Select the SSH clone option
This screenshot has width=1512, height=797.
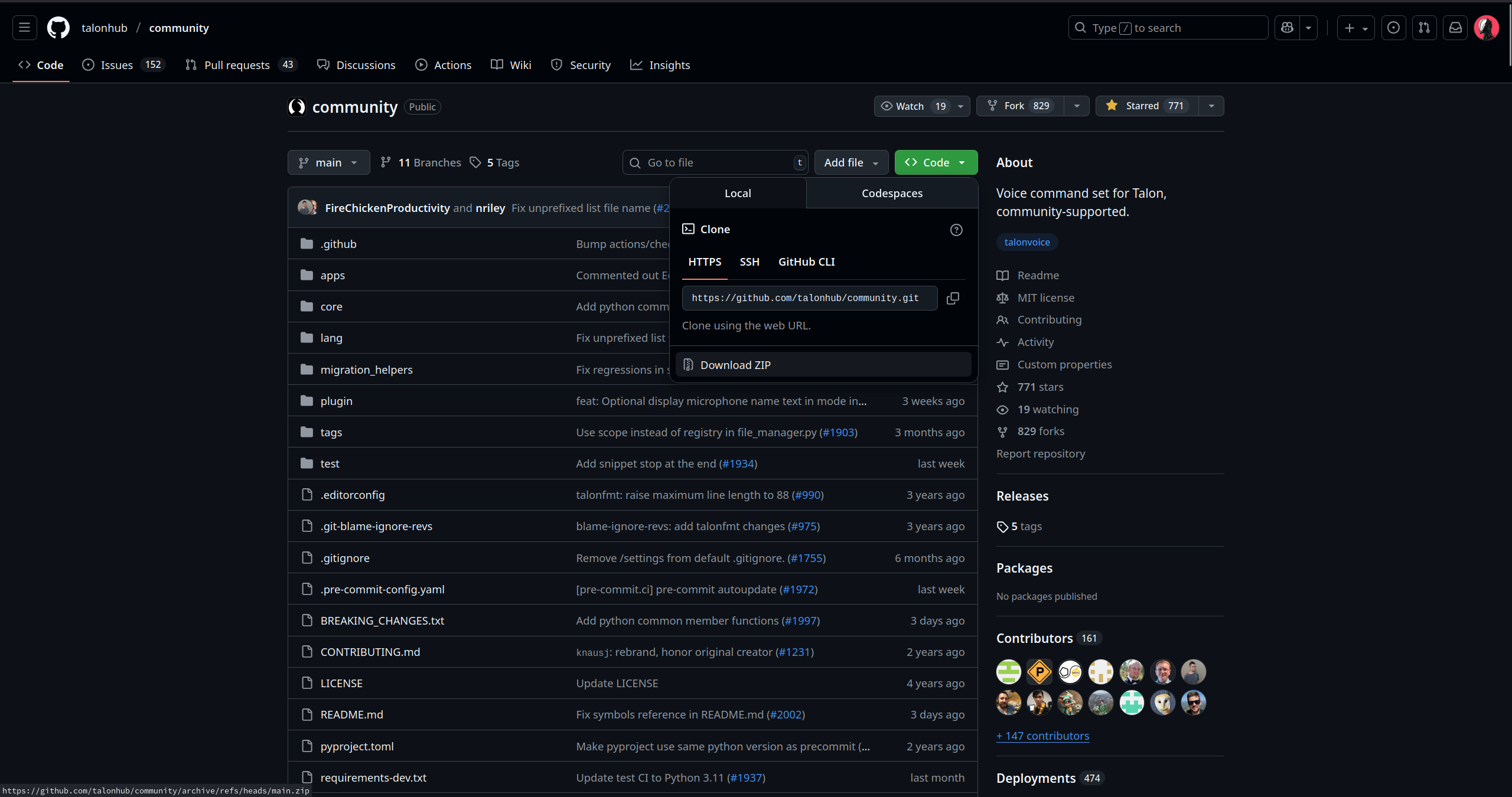pos(750,262)
